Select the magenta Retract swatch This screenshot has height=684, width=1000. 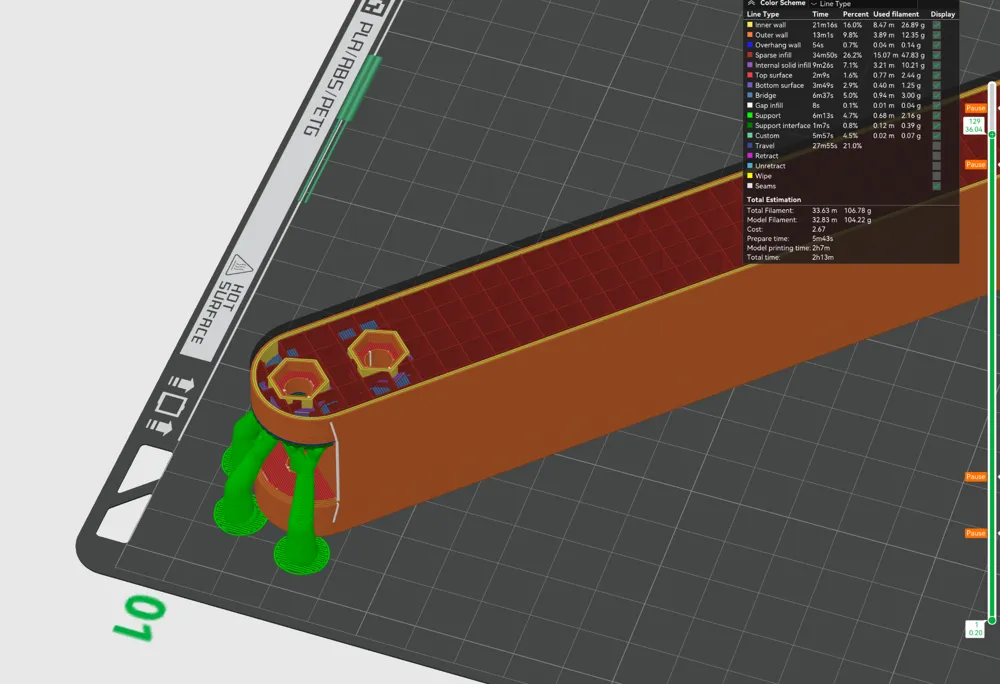pyautogui.click(x=750, y=156)
